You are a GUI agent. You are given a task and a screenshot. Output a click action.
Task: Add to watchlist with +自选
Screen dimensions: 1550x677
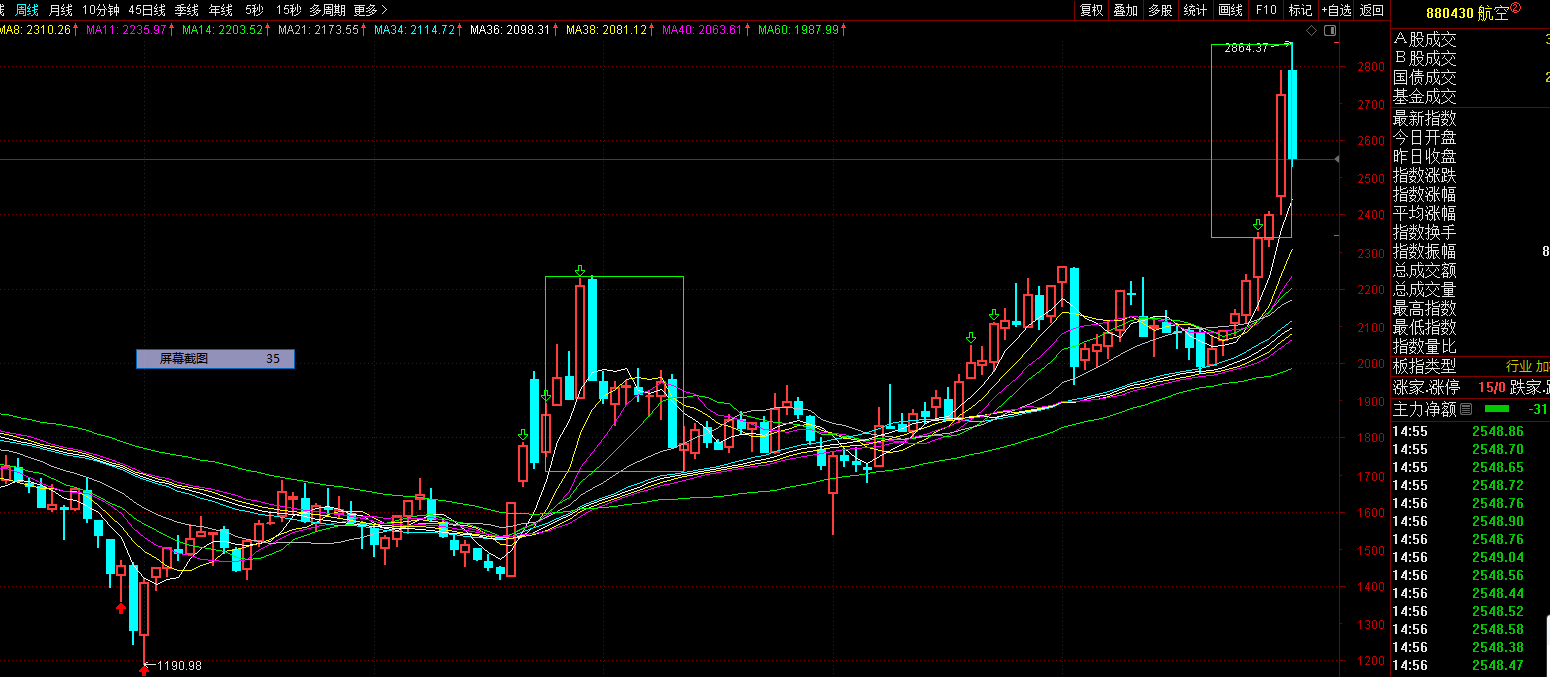coord(1336,10)
